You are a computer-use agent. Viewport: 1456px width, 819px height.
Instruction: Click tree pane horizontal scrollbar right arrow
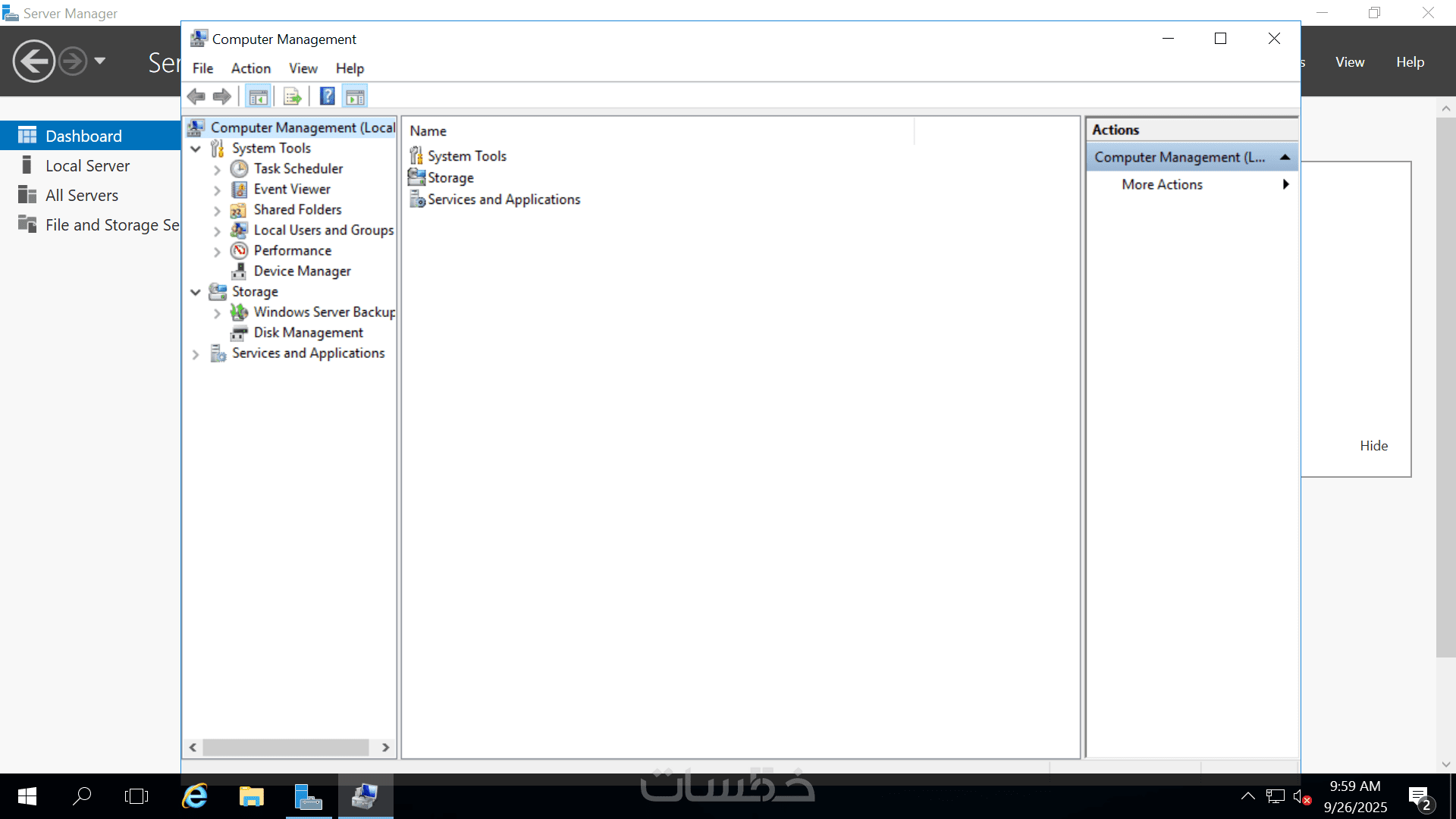pos(385,748)
